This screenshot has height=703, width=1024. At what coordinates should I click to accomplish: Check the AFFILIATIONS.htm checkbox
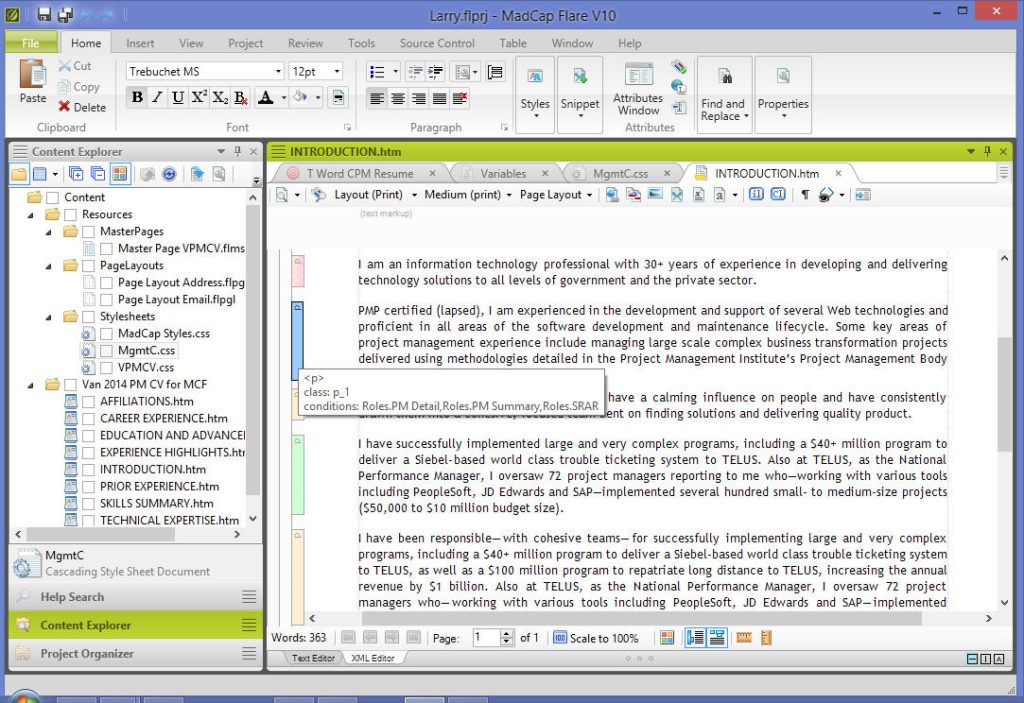tap(89, 402)
